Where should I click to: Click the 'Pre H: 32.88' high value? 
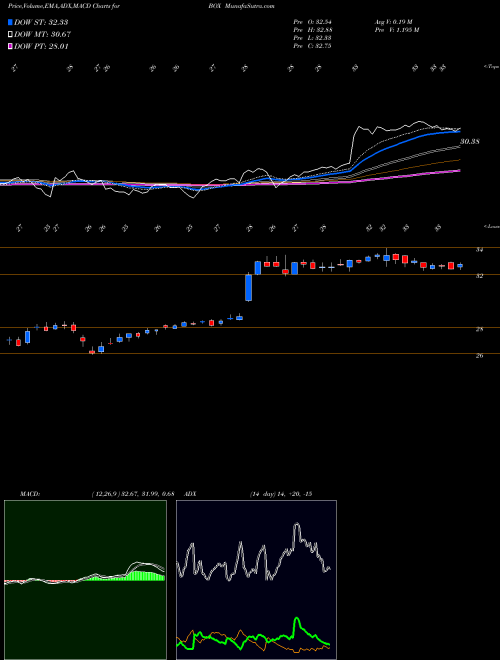[312, 30]
